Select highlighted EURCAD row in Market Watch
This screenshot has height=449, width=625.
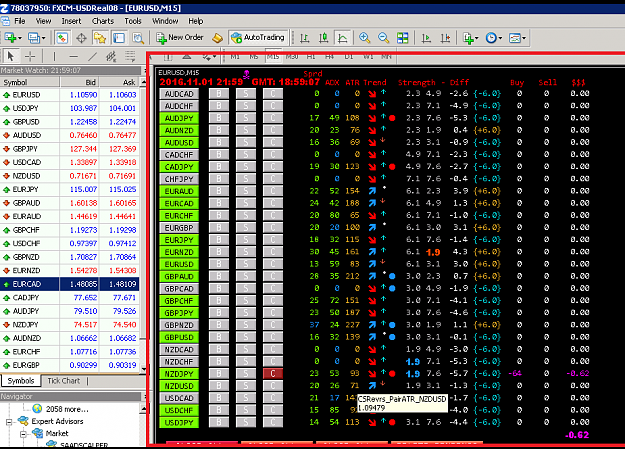pyautogui.click(x=70, y=284)
